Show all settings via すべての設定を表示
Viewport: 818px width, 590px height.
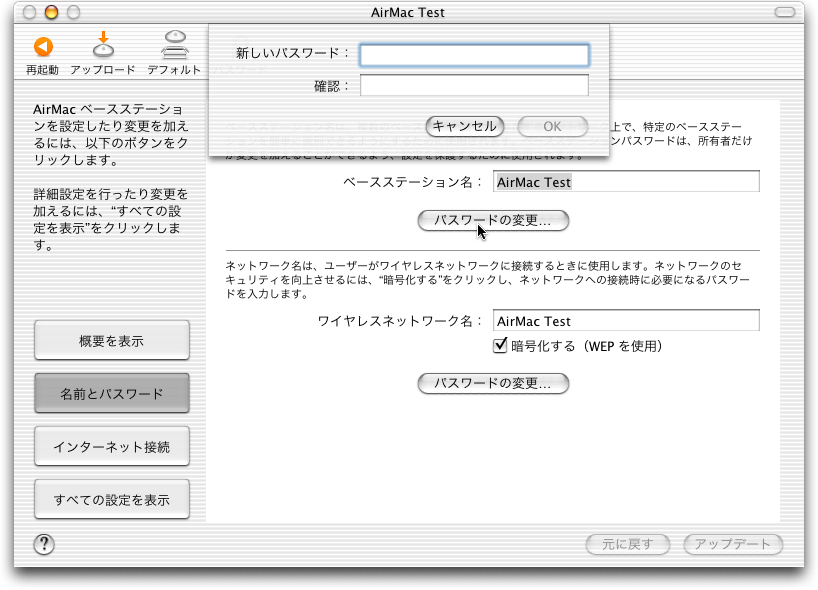click(x=112, y=499)
